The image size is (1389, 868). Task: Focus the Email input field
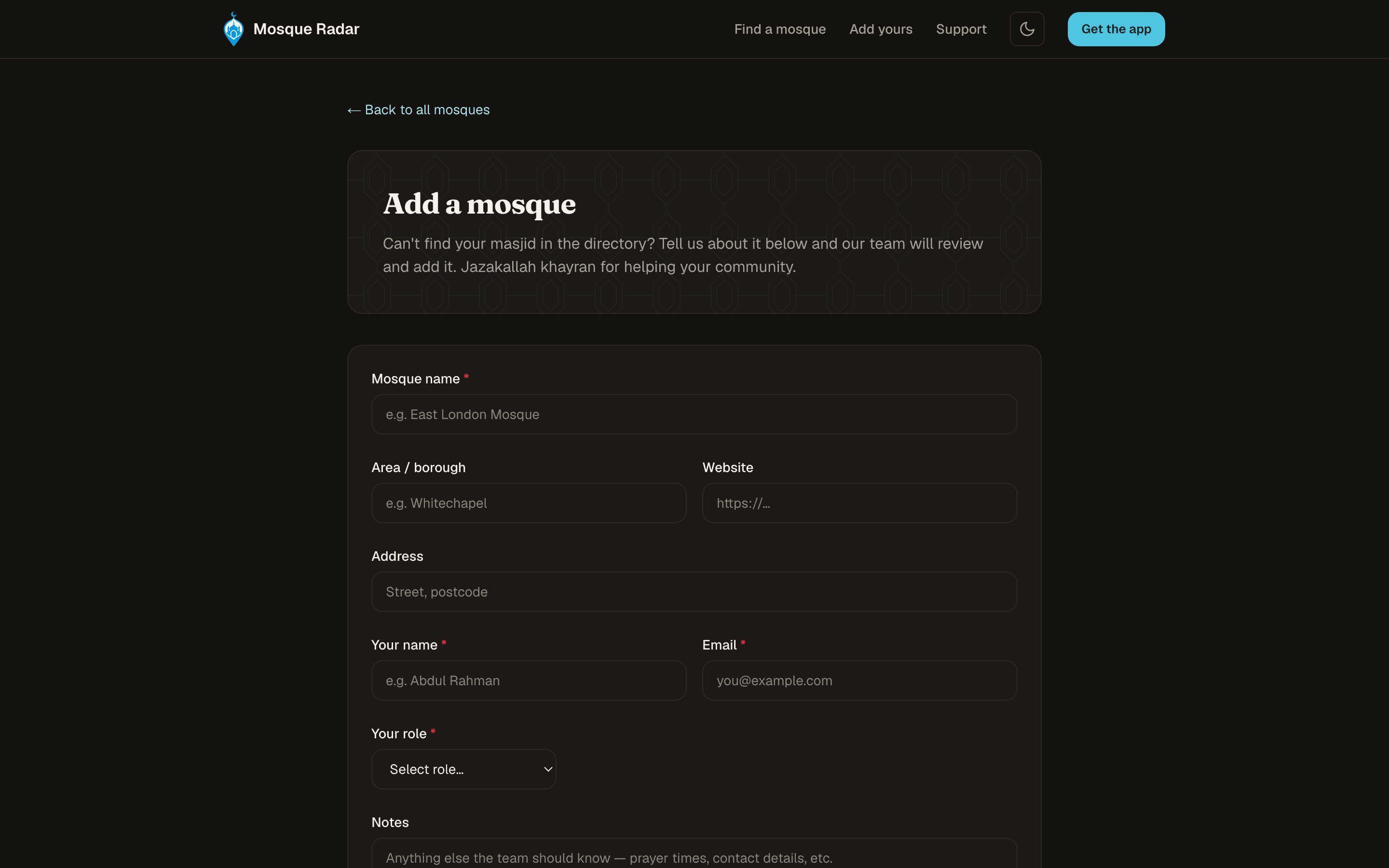[859, 680]
